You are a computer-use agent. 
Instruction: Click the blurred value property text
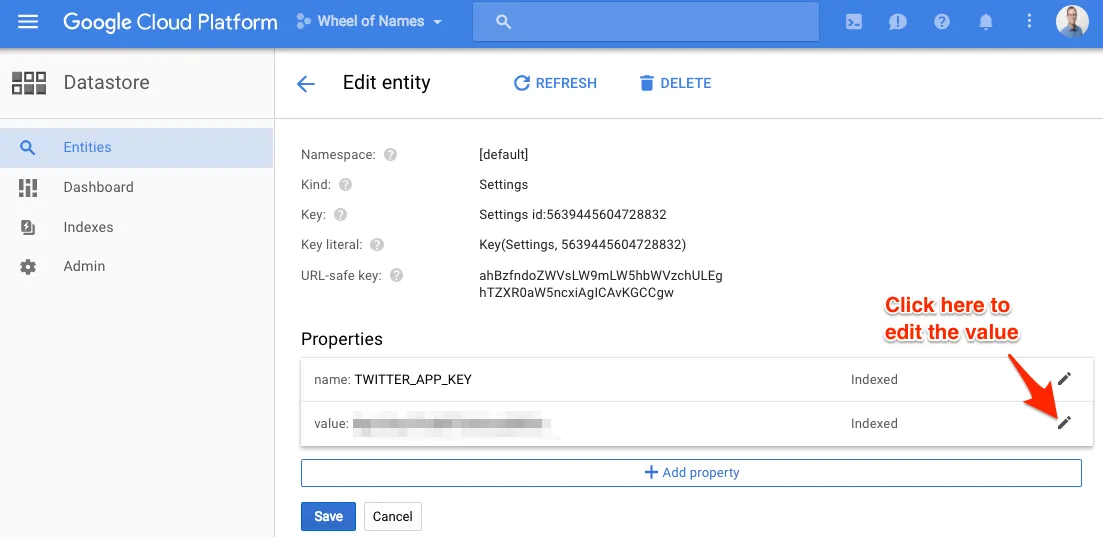pyautogui.click(x=451, y=424)
